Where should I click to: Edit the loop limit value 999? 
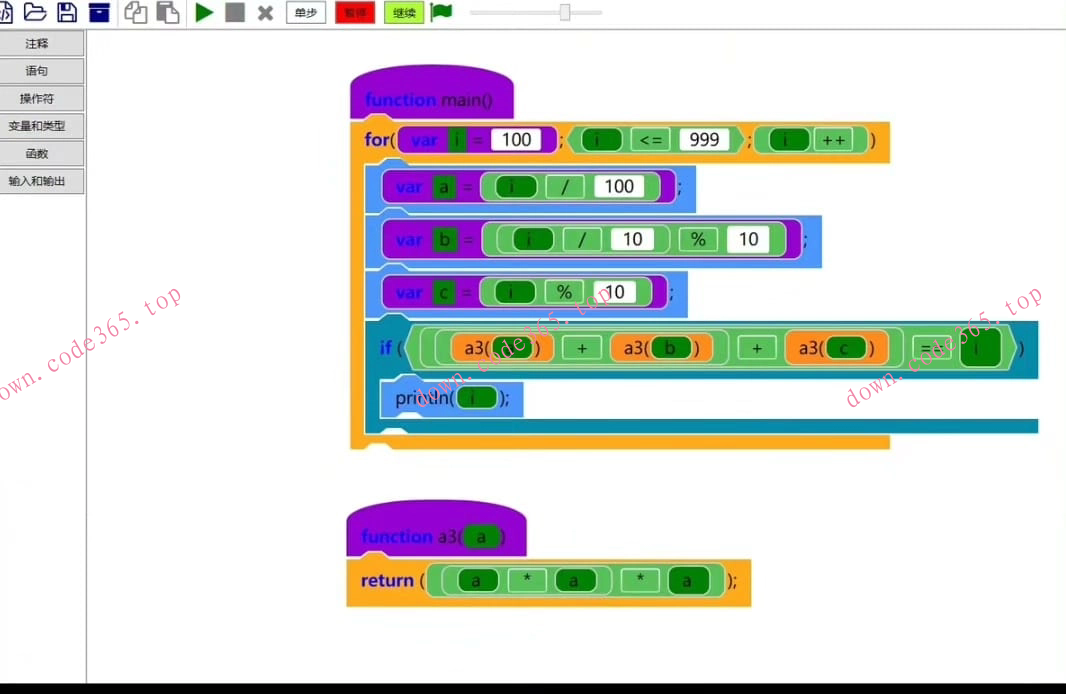click(704, 139)
